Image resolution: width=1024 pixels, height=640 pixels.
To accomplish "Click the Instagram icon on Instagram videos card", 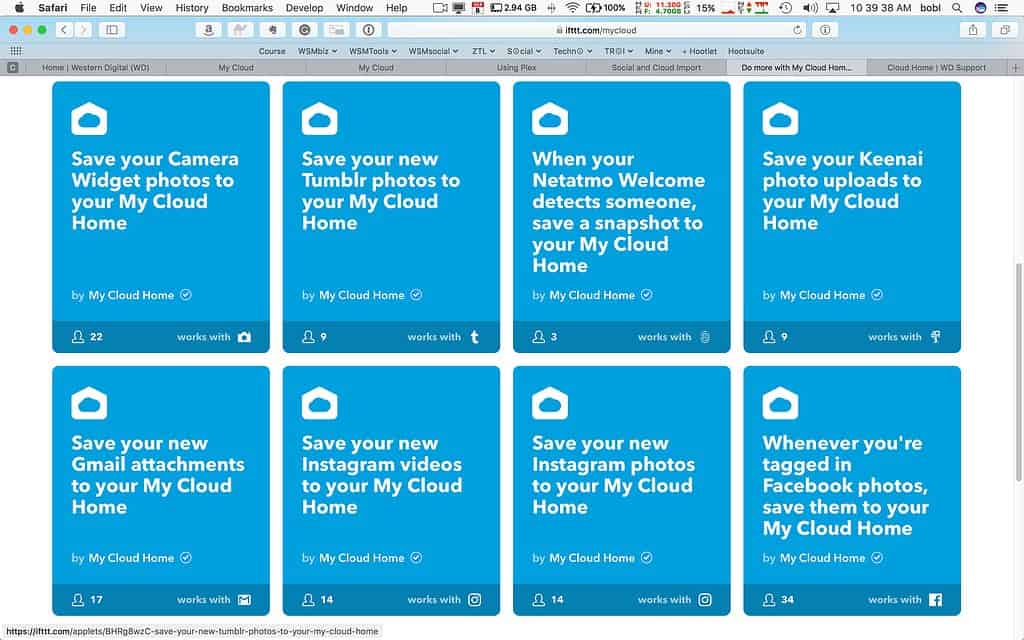I will [x=474, y=600].
